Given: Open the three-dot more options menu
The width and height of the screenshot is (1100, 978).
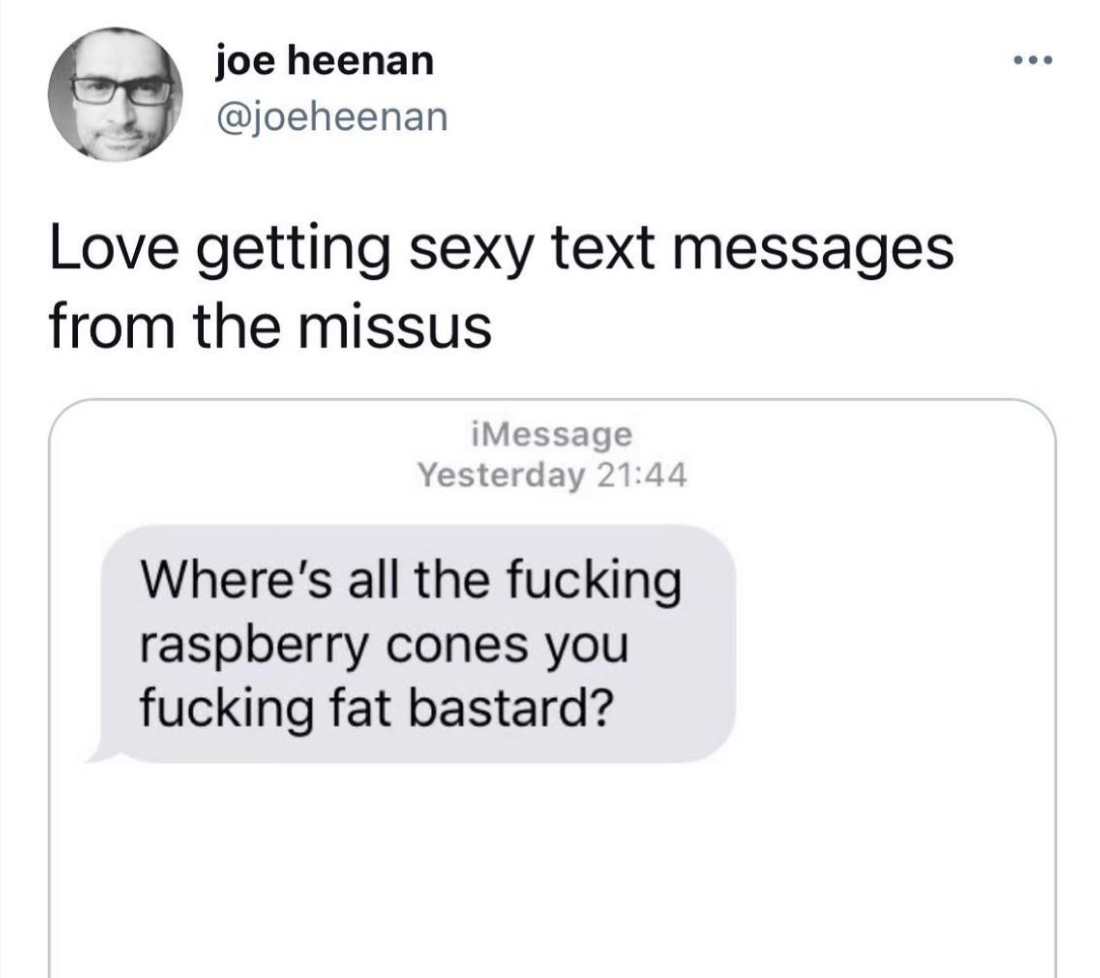Looking at the screenshot, I should tap(1033, 61).
